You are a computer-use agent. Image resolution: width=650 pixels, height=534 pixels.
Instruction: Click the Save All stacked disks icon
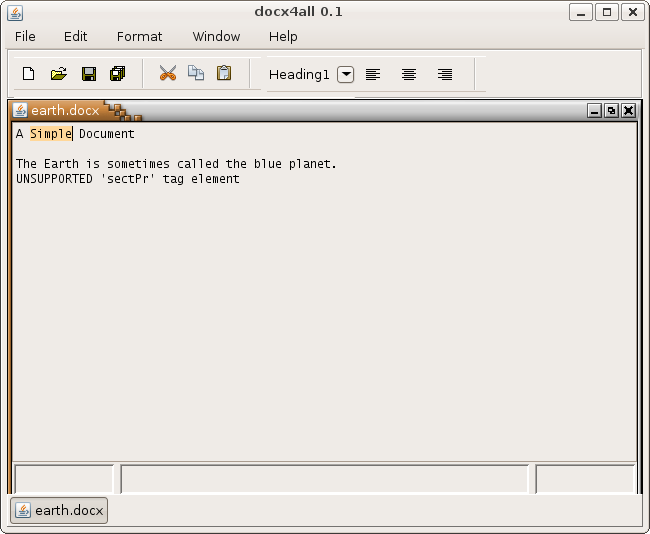(118, 74)
